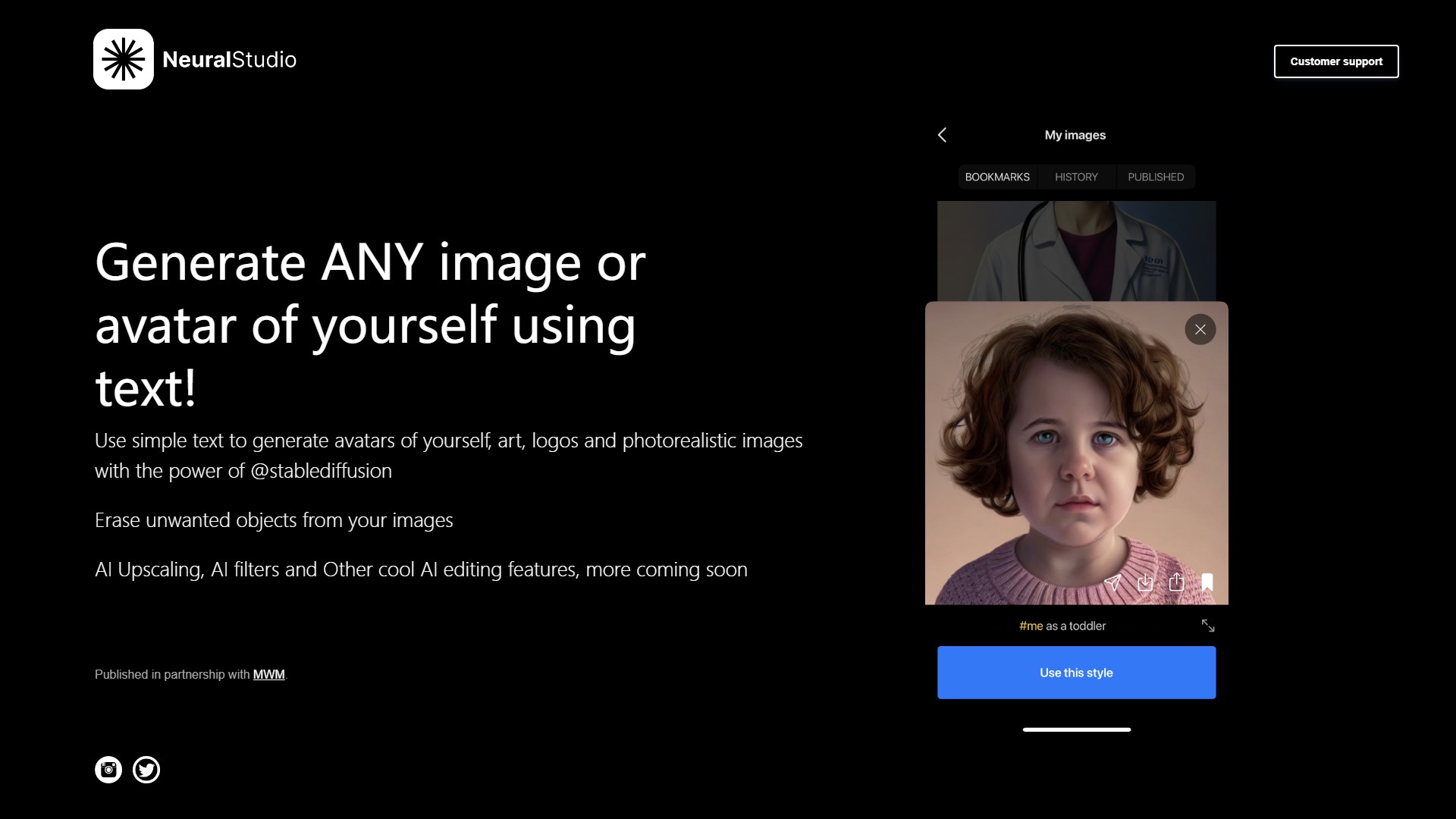Open the Twitter bird icon
The image size is (1456, 819).
[146, 770]
